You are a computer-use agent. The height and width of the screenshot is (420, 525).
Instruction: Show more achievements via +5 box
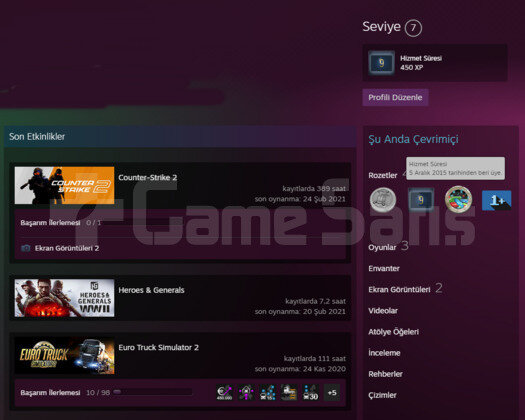click(x=332, y=392)
